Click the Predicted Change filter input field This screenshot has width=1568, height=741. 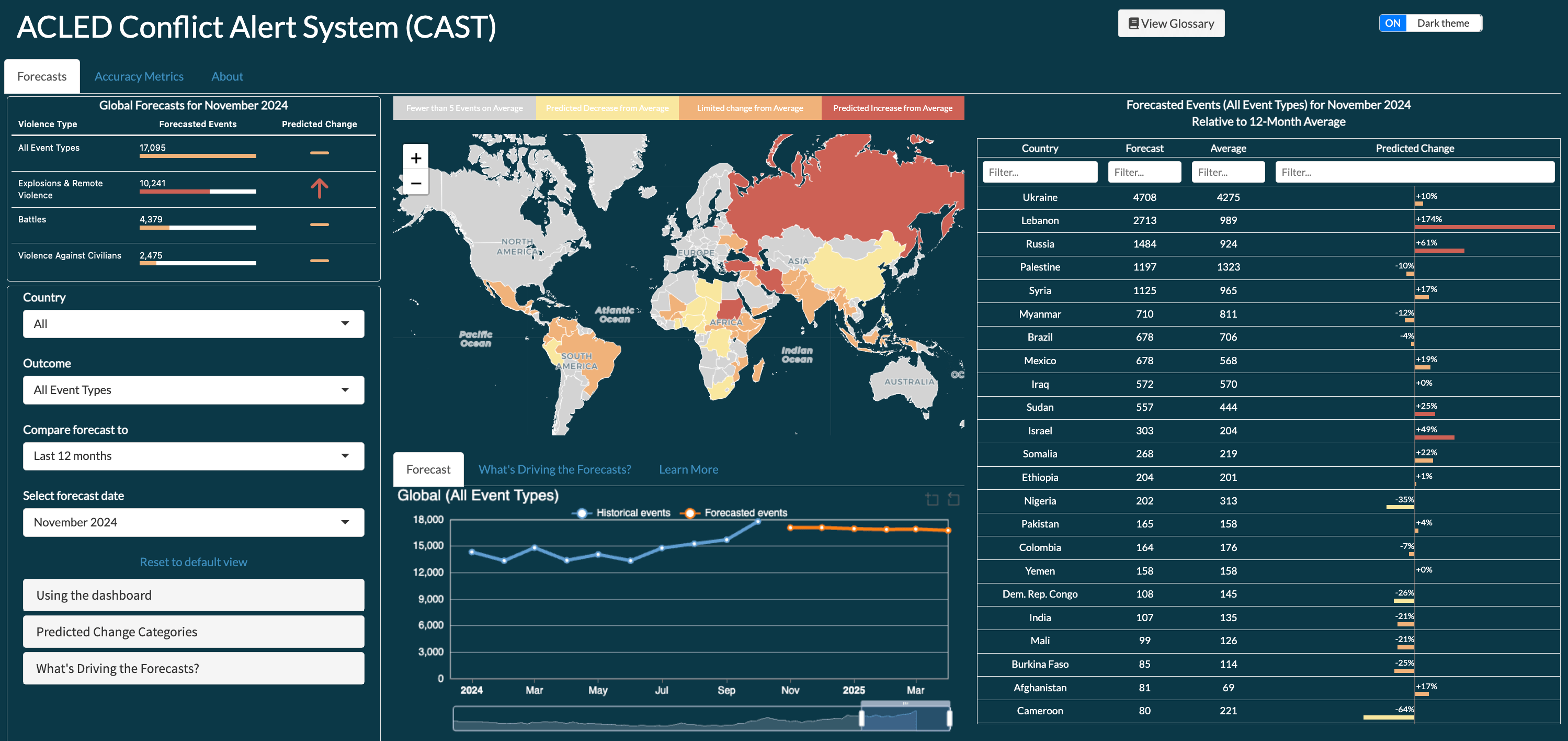point(1415,172)
